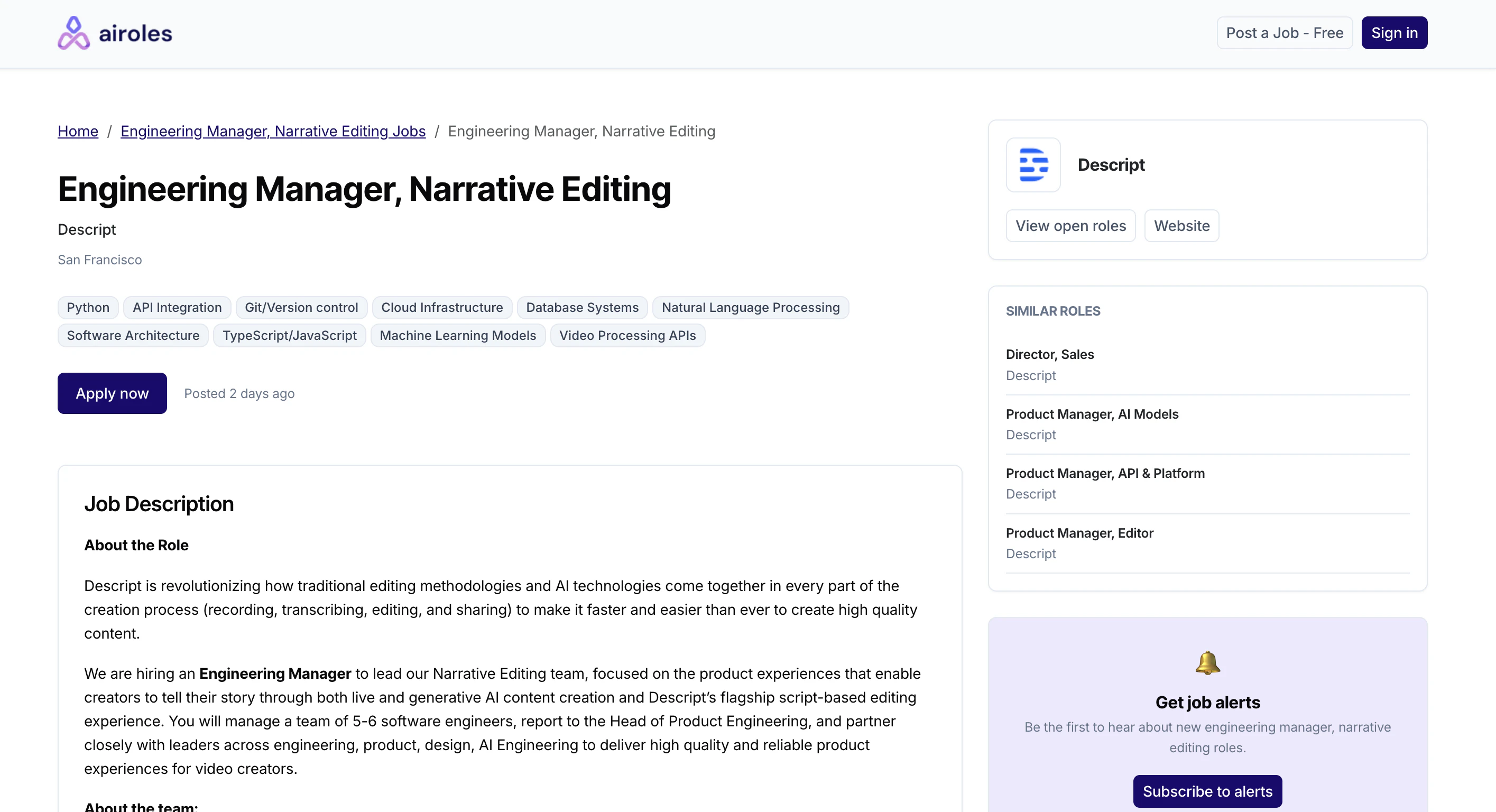Click the airoles logo icon

[x=73, y=33]
